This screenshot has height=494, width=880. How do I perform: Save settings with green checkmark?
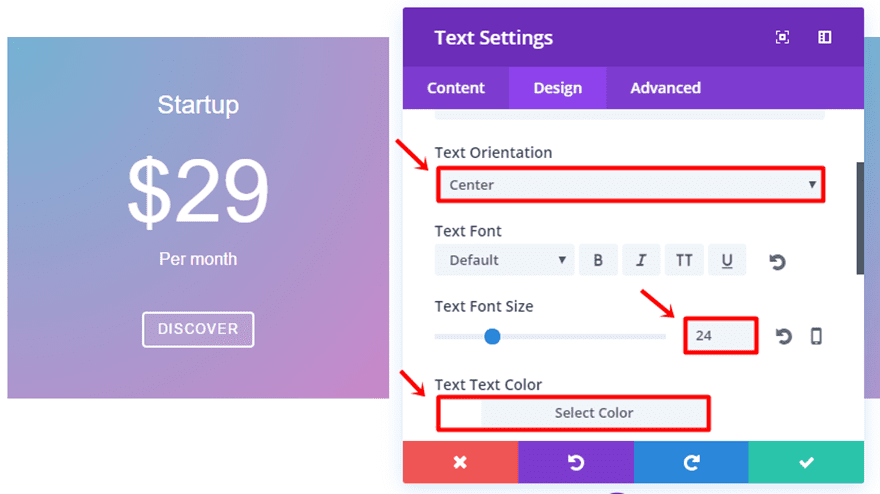[806, 462]
